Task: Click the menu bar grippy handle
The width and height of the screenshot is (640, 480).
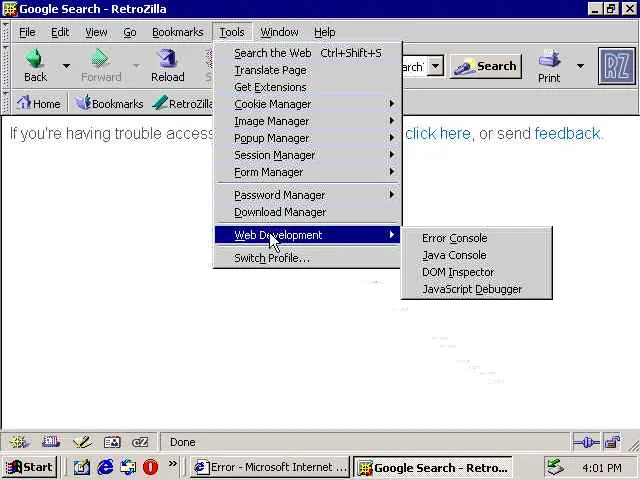Action: point(5,32)
